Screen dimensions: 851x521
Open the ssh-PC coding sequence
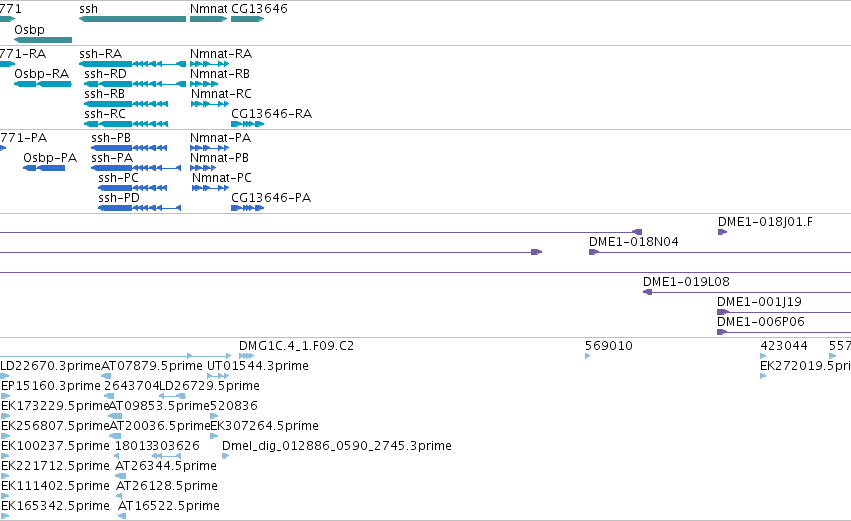[x=132, y=188]
